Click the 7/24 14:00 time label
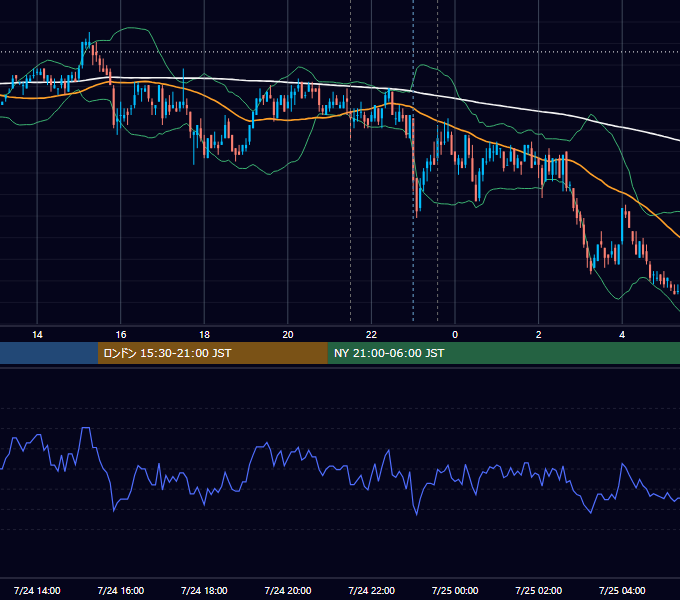Screen dimensions: 680x600 point(37,590)
